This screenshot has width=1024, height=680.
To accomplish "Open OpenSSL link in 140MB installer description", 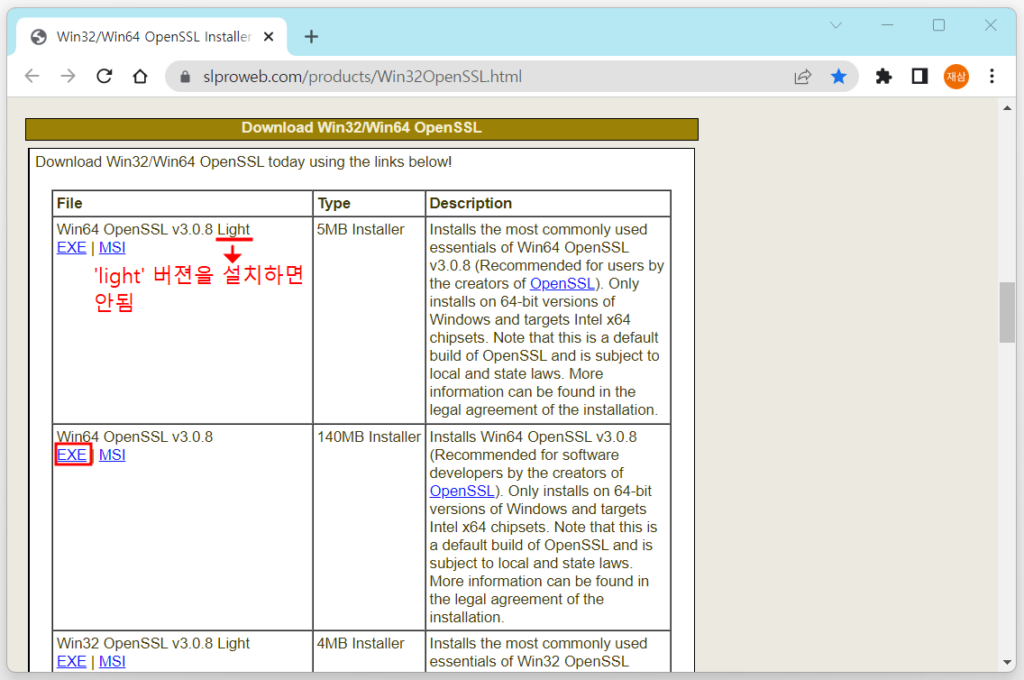I will pyautogui.click(x=462, y=491).
